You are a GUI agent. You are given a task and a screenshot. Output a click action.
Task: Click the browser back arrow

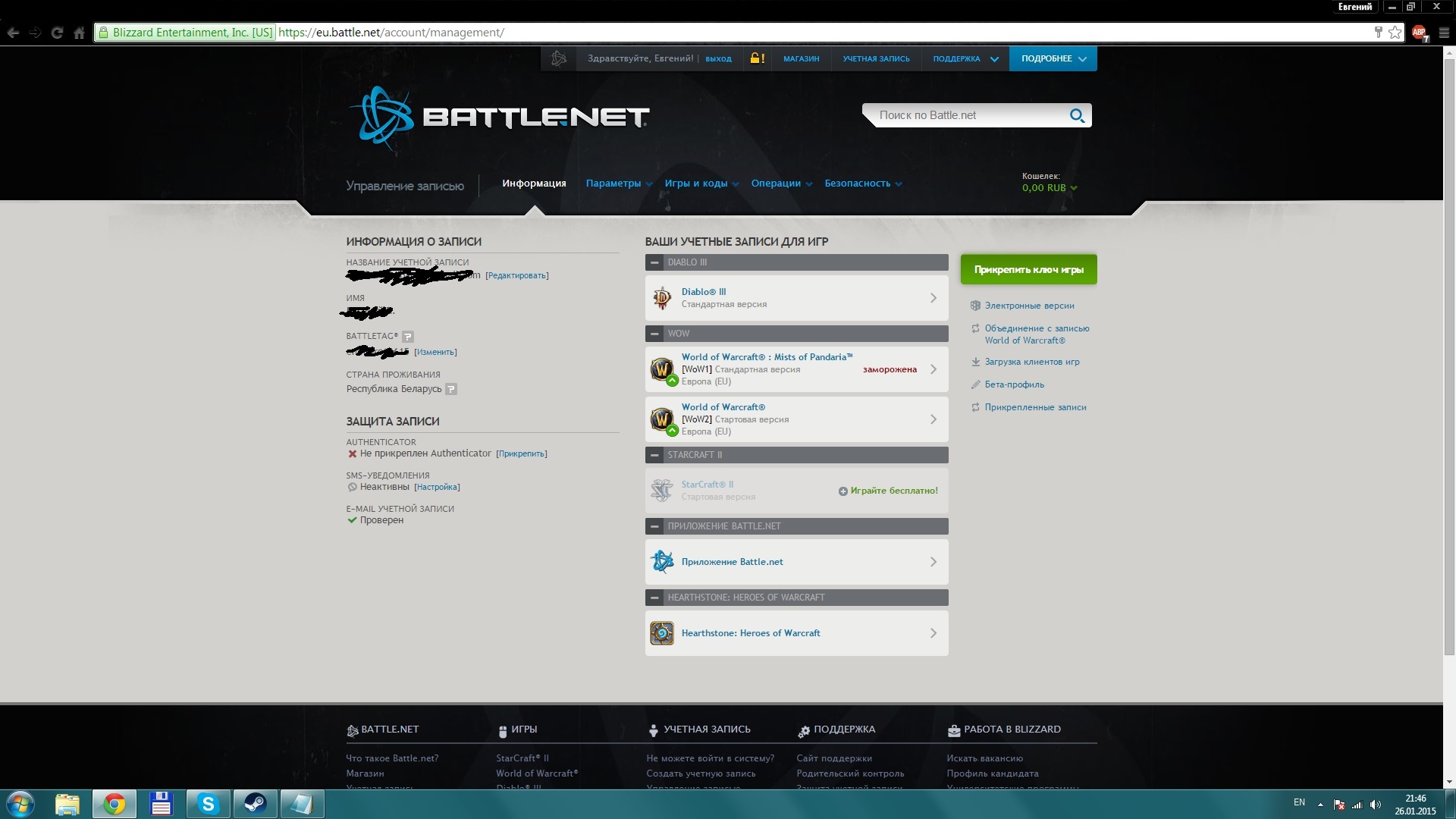pyautogui.click(x=13, y=33)
